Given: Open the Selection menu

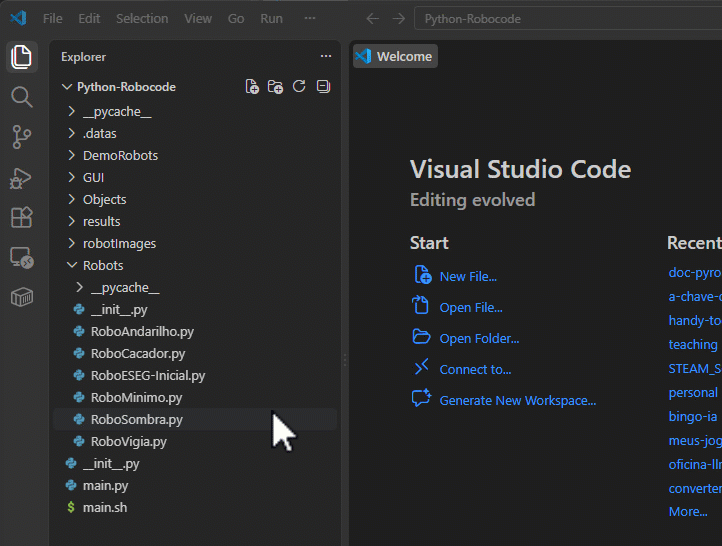Looking at the screenshot, I should [142, 18].
